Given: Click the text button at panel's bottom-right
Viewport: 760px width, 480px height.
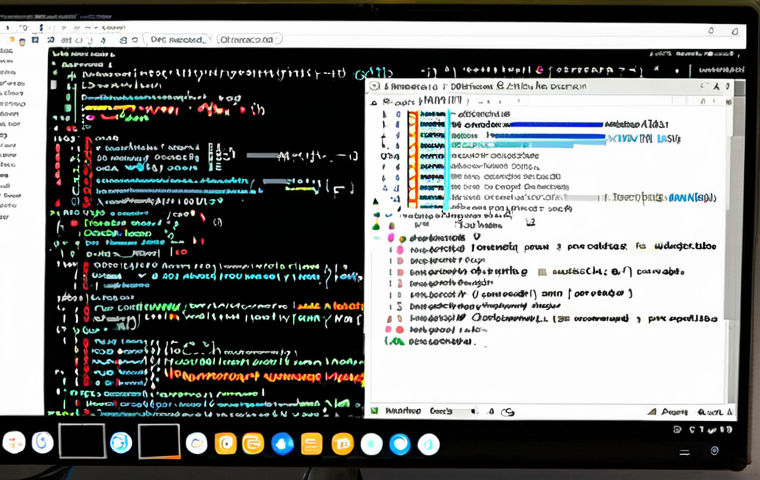Looking at the screenshot, I should point(676,411).
